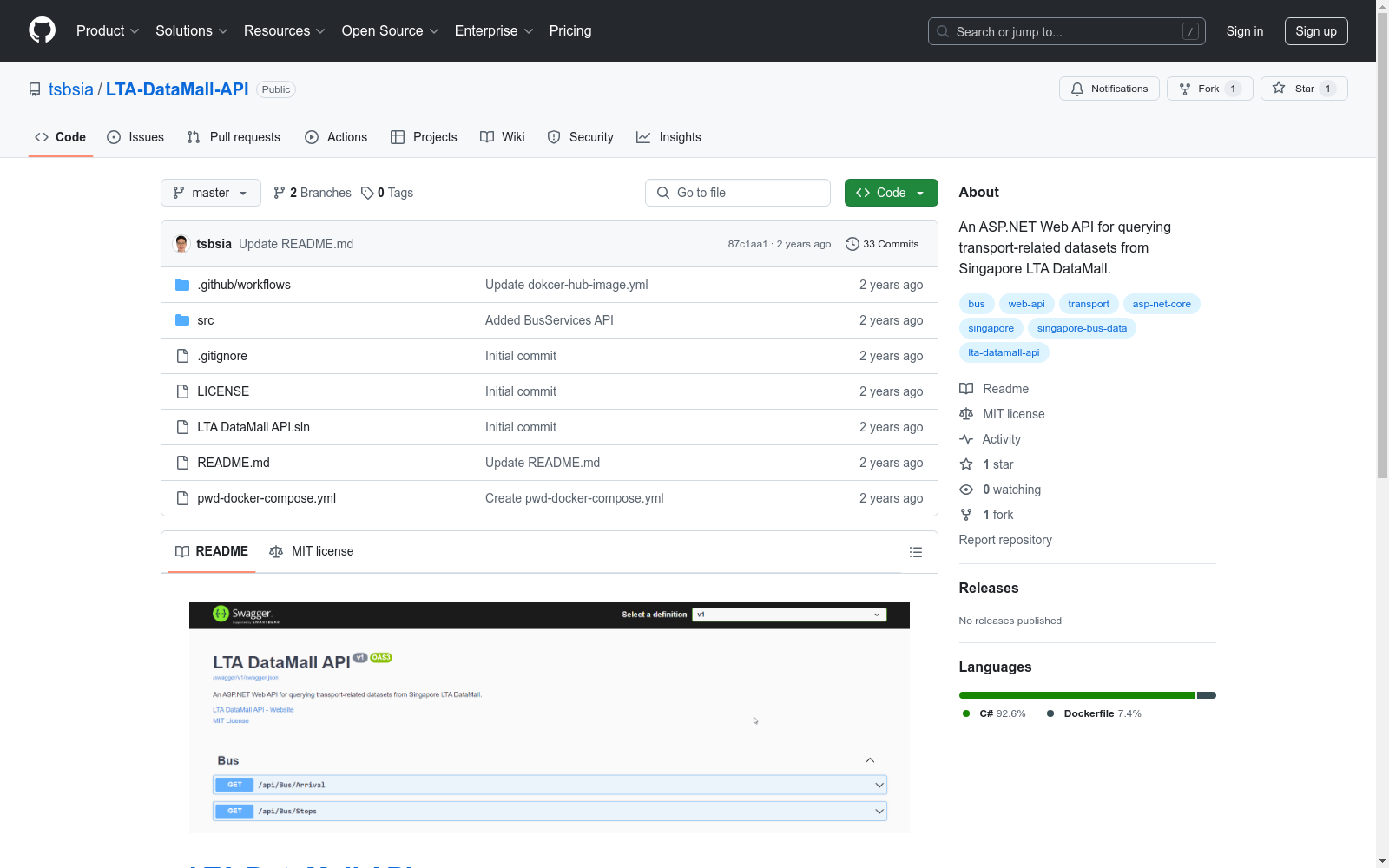The image size is (1389, 868).
Task: Click the Search or jump to field
Action: 1067,31
